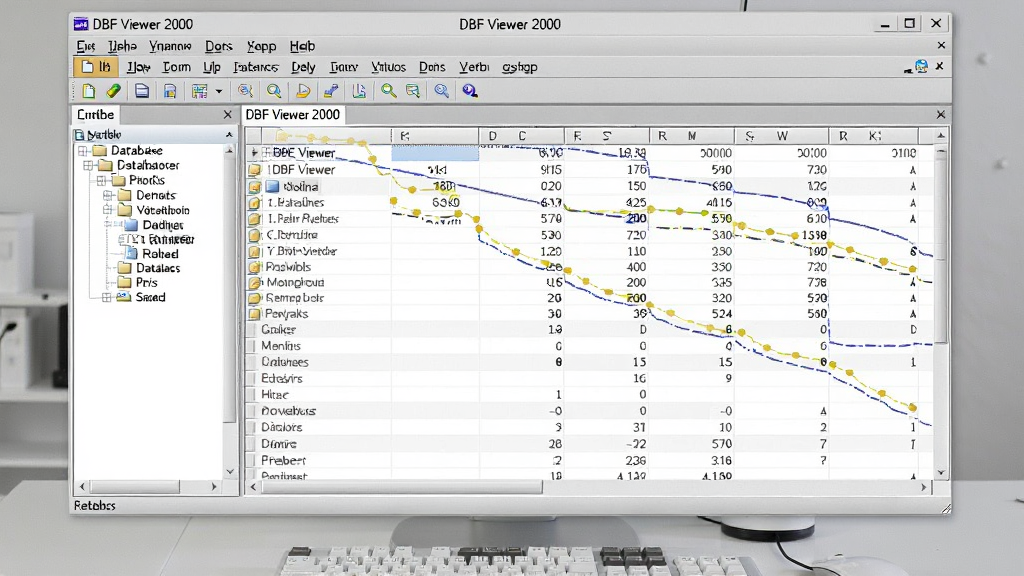Click the blue square icon on the 'Ololina' row
The height and width of the screenshot is (576, 1024).
pyautogui.click(x=273, y=187)
